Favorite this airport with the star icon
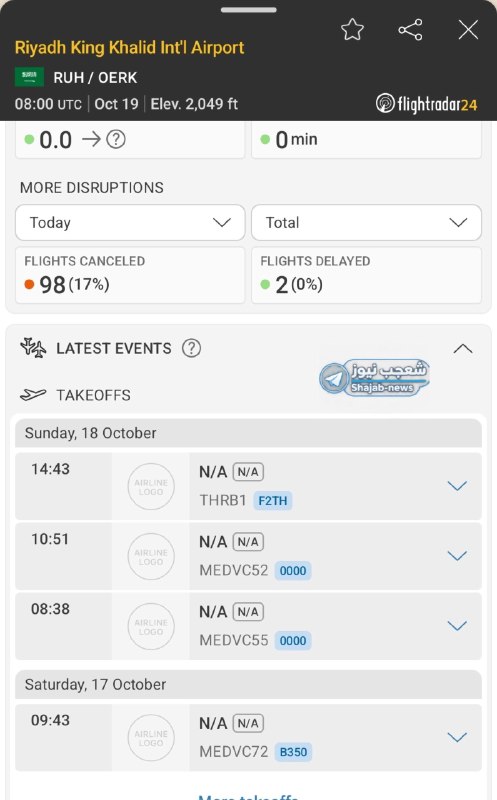Viewport: 497px width, 800px height. point(353,30)
